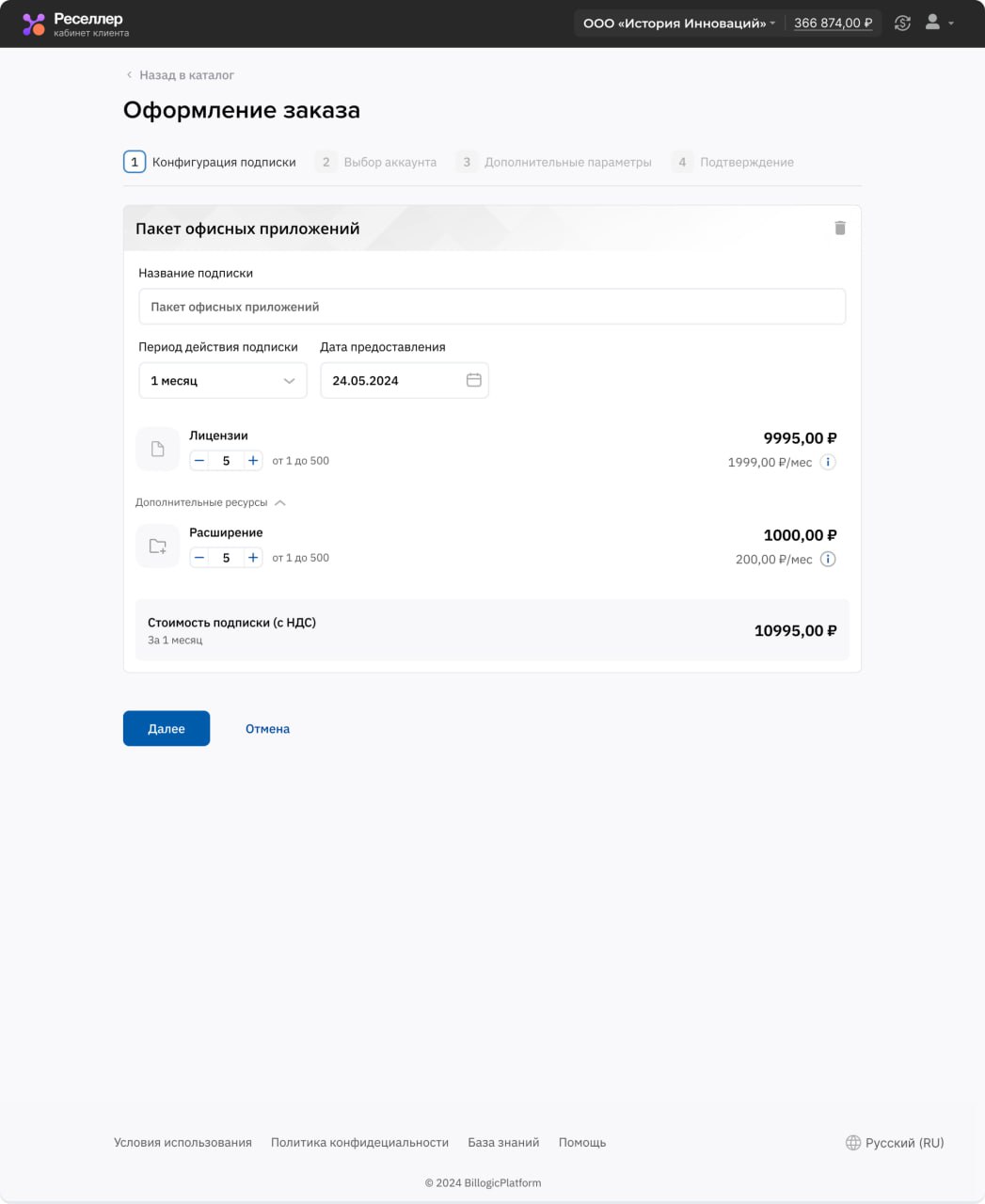
Task: Decrease Расширение quantity with the minus button
Action: click(x=199, y=557)
